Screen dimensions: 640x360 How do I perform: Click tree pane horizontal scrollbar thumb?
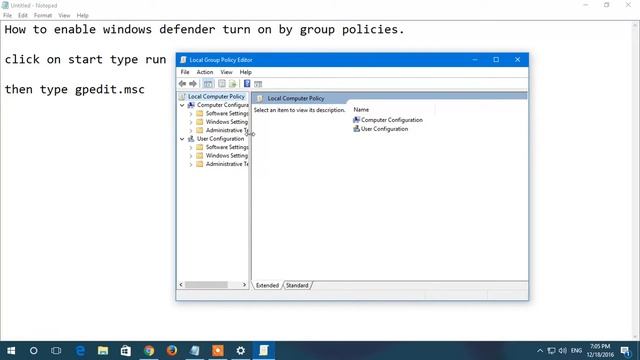coord(206,284)
